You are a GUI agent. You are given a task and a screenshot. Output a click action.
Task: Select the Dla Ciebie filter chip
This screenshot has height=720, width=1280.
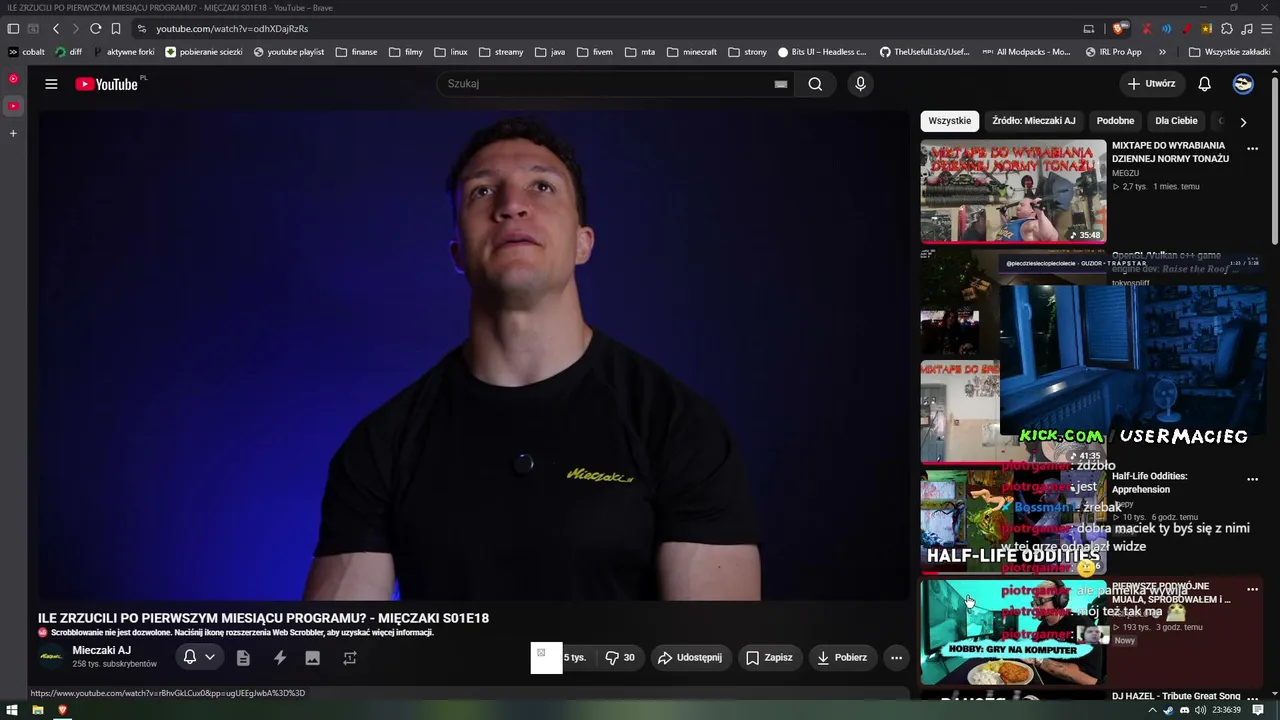point(1176,121)
